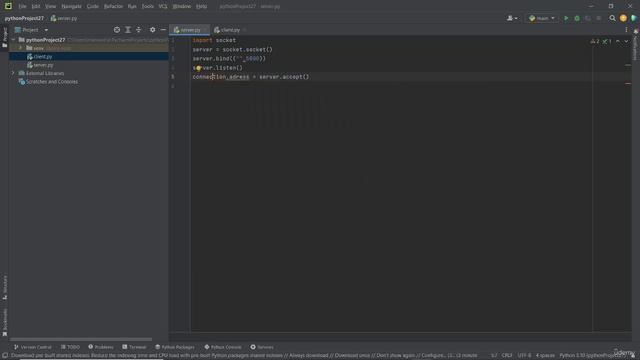Open the Python Console tool window
The image size is (640, 360).
(x=223, y=347)
